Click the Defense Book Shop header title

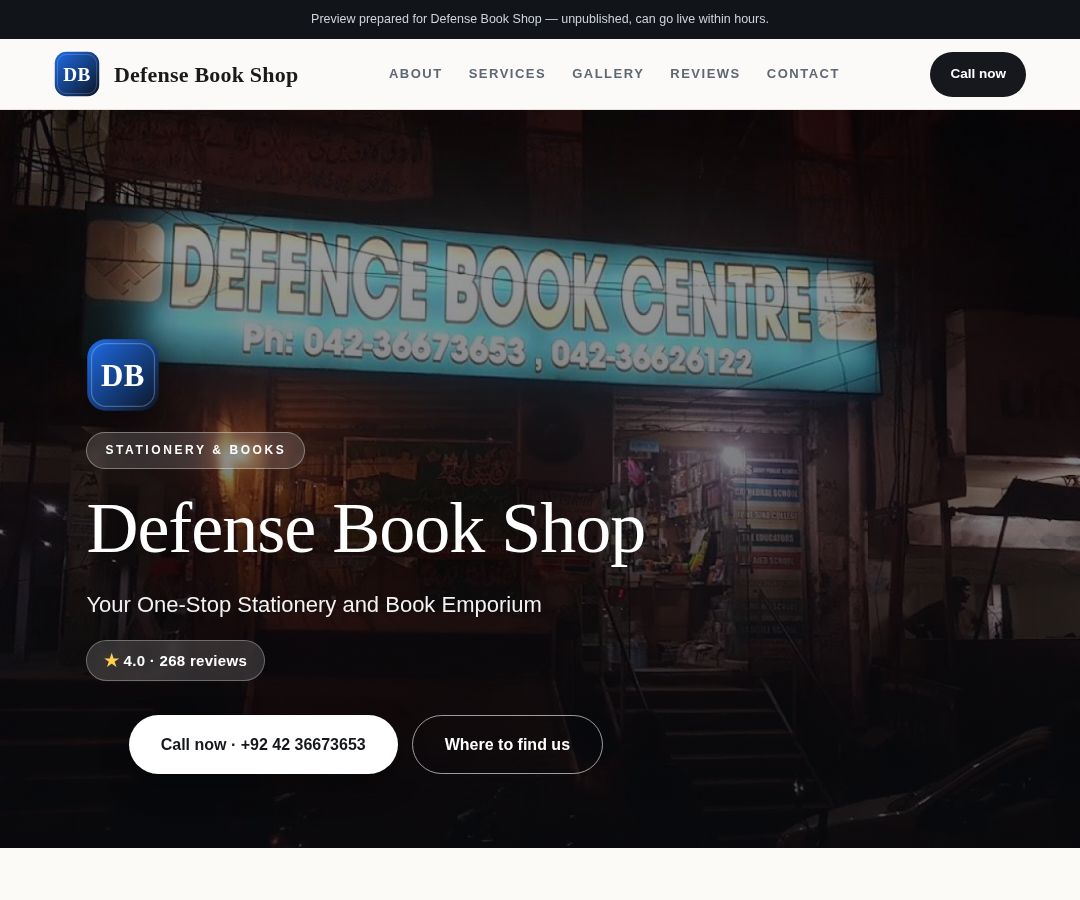click(x=206, y=74)
